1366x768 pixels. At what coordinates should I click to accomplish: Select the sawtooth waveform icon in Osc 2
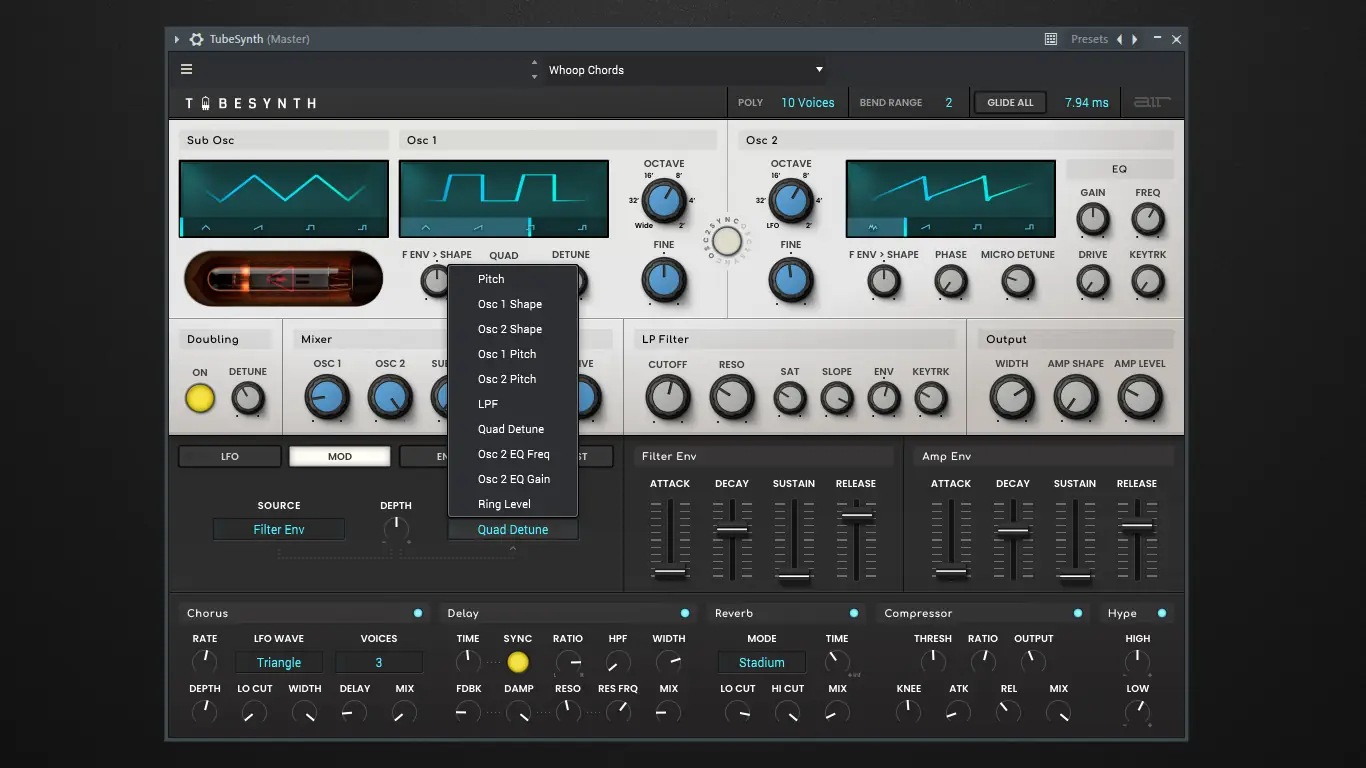tap(925, 227)
